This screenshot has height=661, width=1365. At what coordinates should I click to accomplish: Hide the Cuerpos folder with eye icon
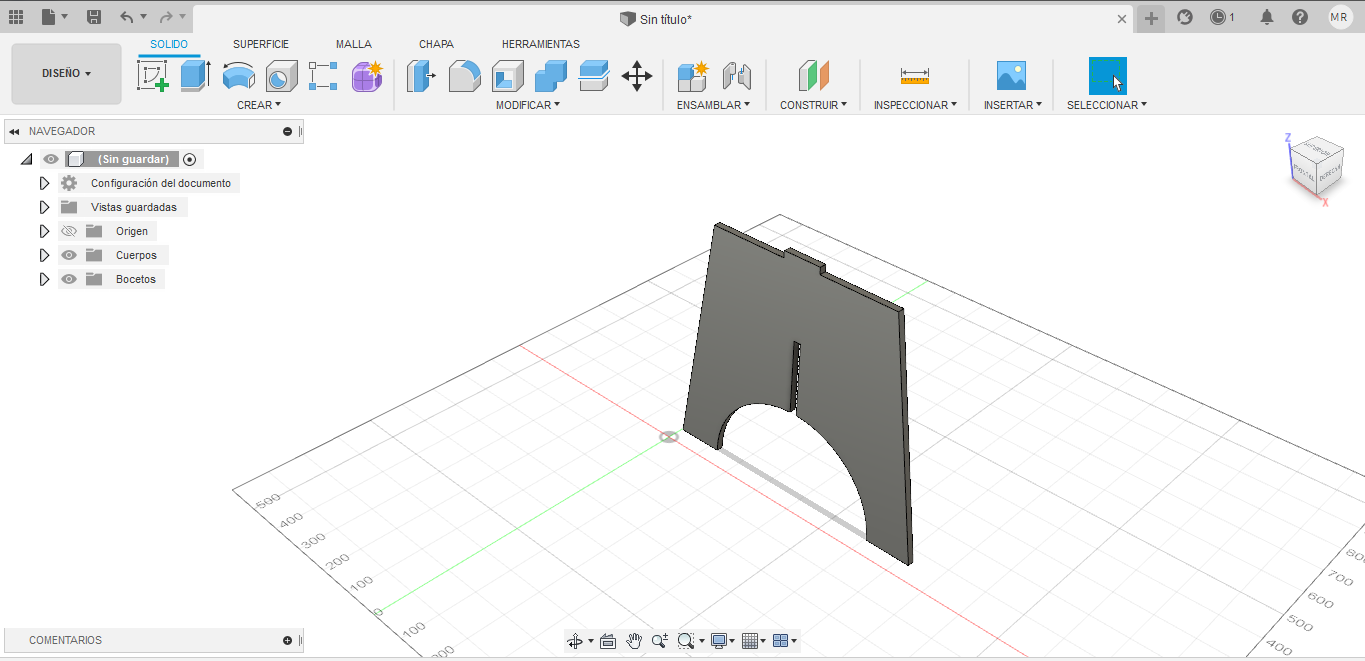[69, 255]
